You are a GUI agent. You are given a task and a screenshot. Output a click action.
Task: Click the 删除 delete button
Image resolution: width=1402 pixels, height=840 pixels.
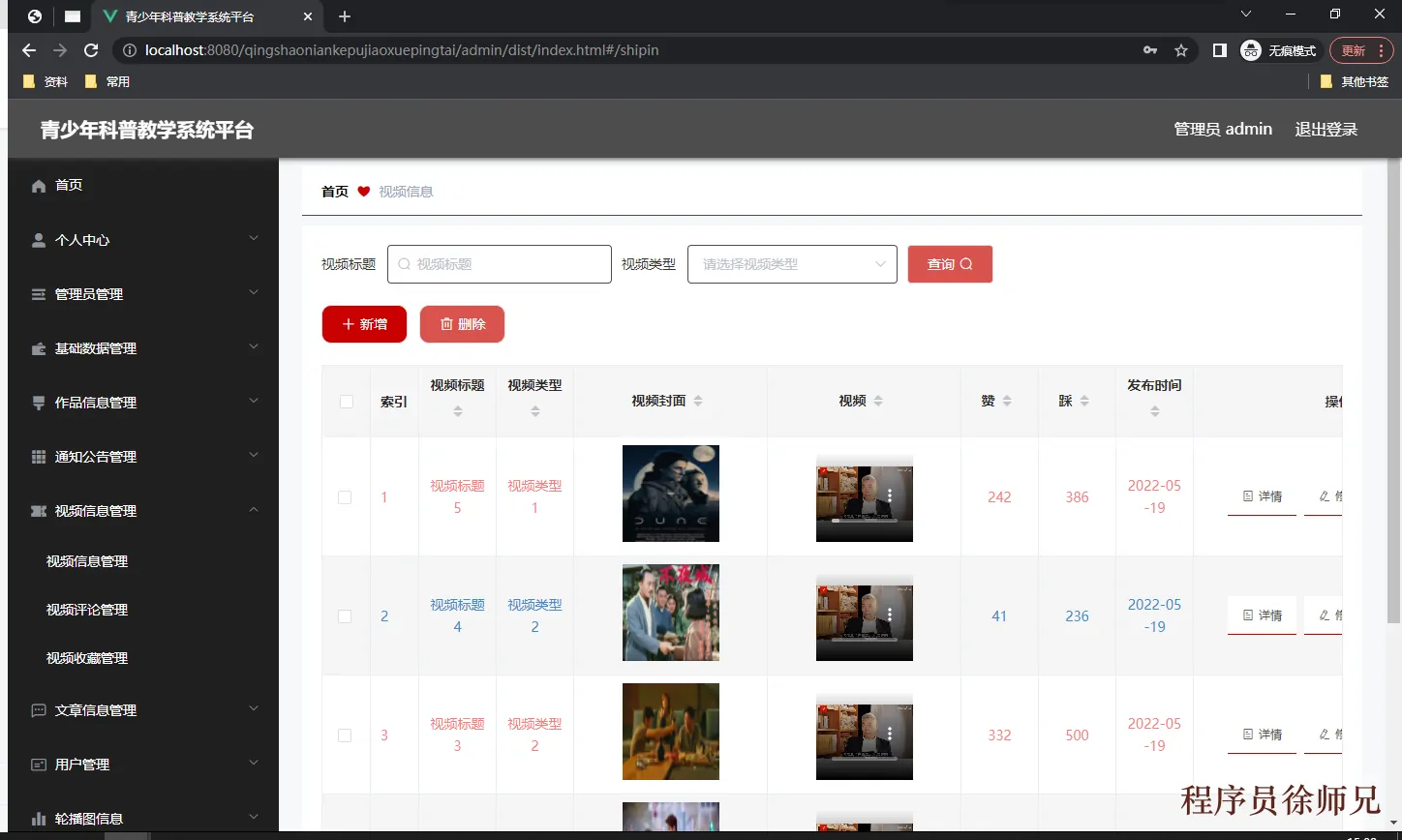[462, 324]
